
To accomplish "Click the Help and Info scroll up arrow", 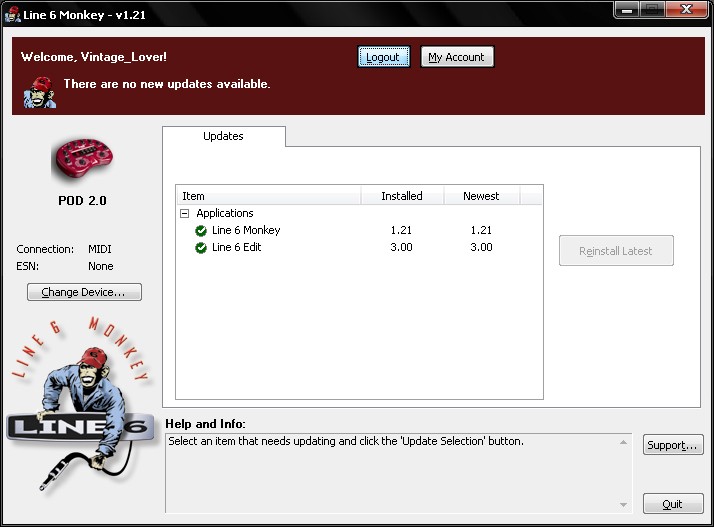I will 623,442.
